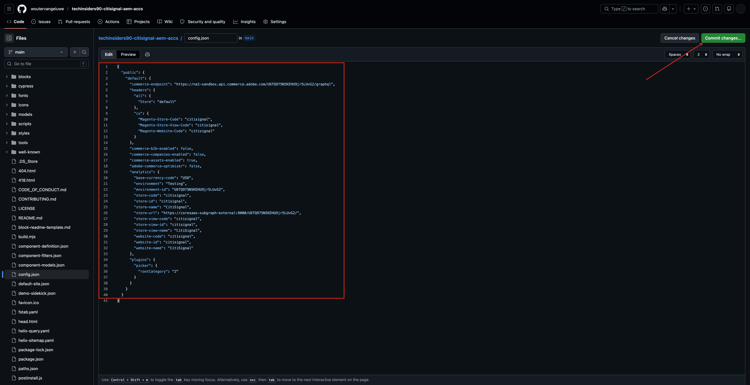Switch to the Pull requests tab
The height and width of the screenshot is (385, 750).
(74, 22)
